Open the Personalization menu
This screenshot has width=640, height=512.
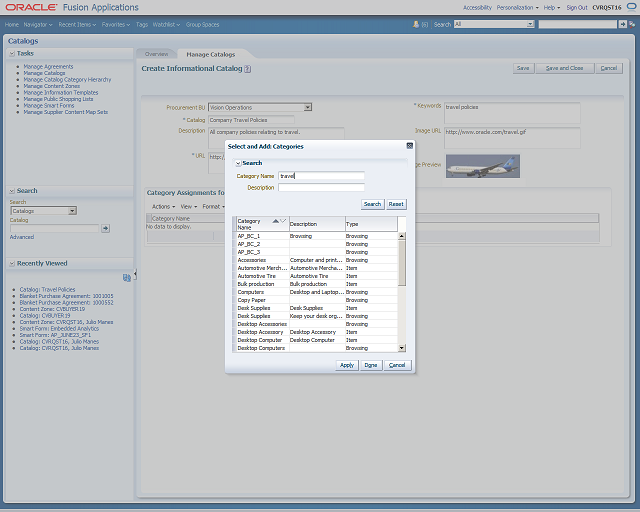coord(517,7)
